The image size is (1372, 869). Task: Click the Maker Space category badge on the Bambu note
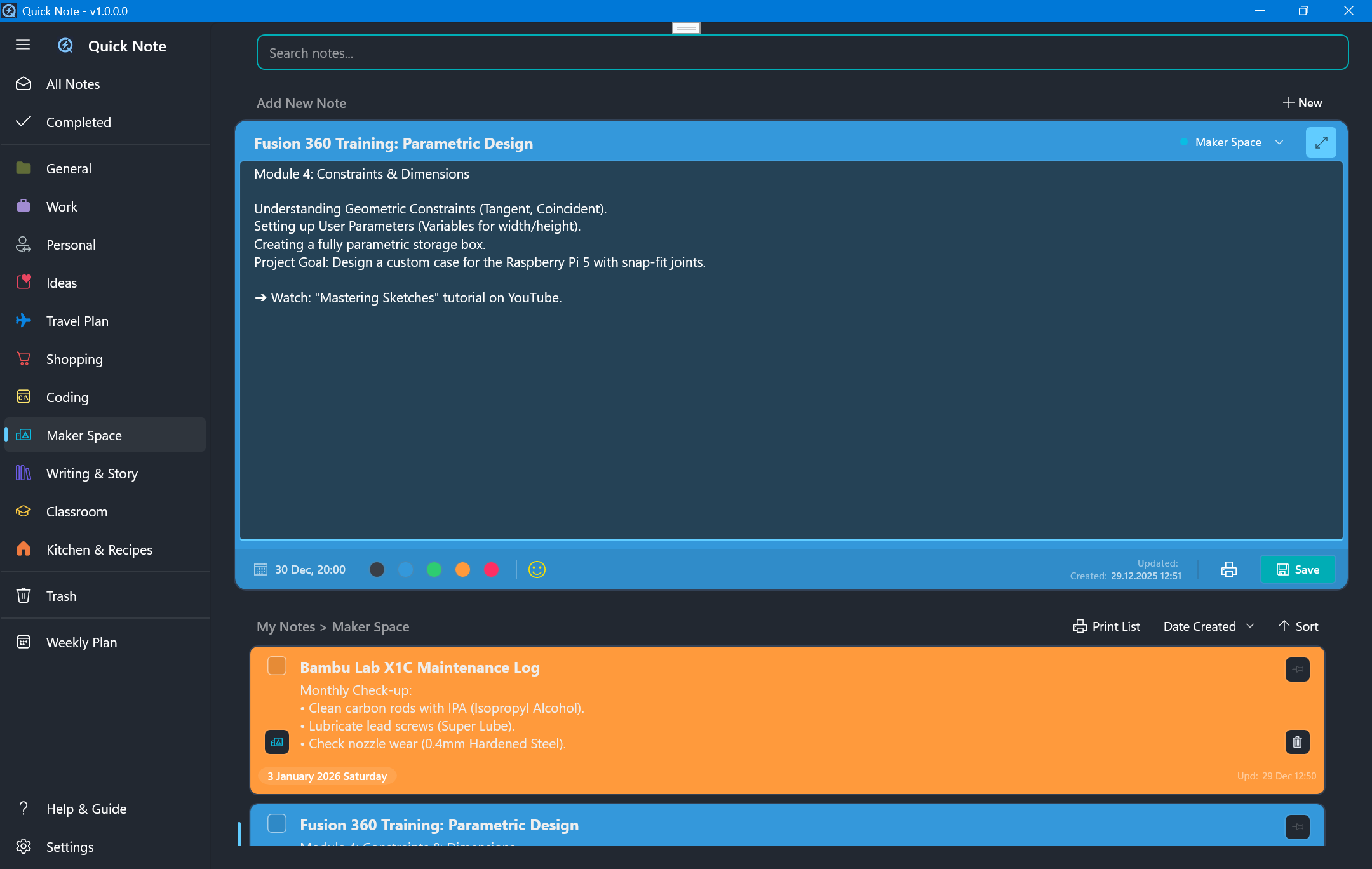coord(277,741)
